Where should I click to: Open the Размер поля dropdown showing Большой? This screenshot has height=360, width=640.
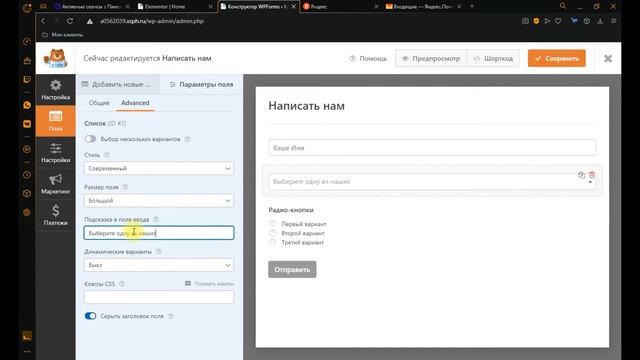click(x=159, y=200)
